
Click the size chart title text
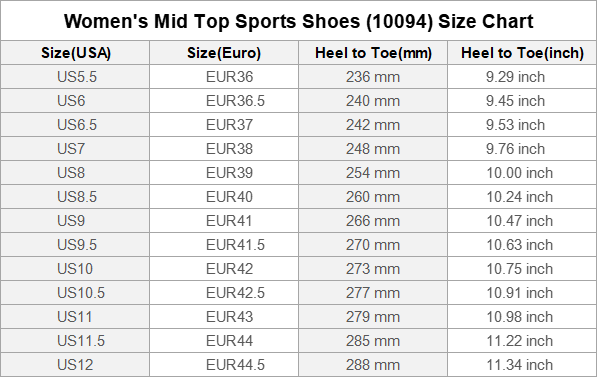pos(298,21)
